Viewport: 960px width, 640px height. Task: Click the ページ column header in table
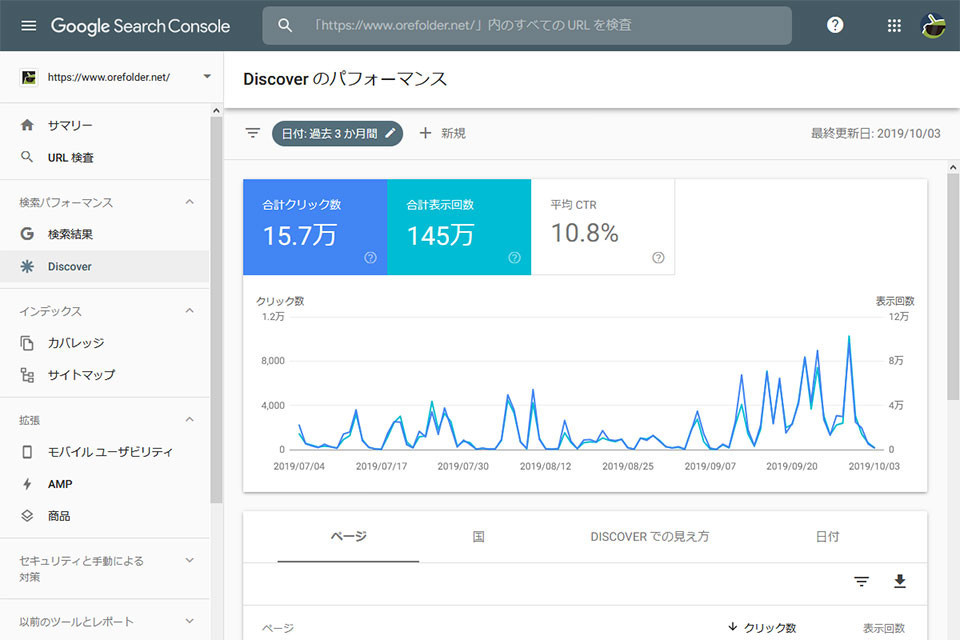pyautogui.click(x=278, y=628)
